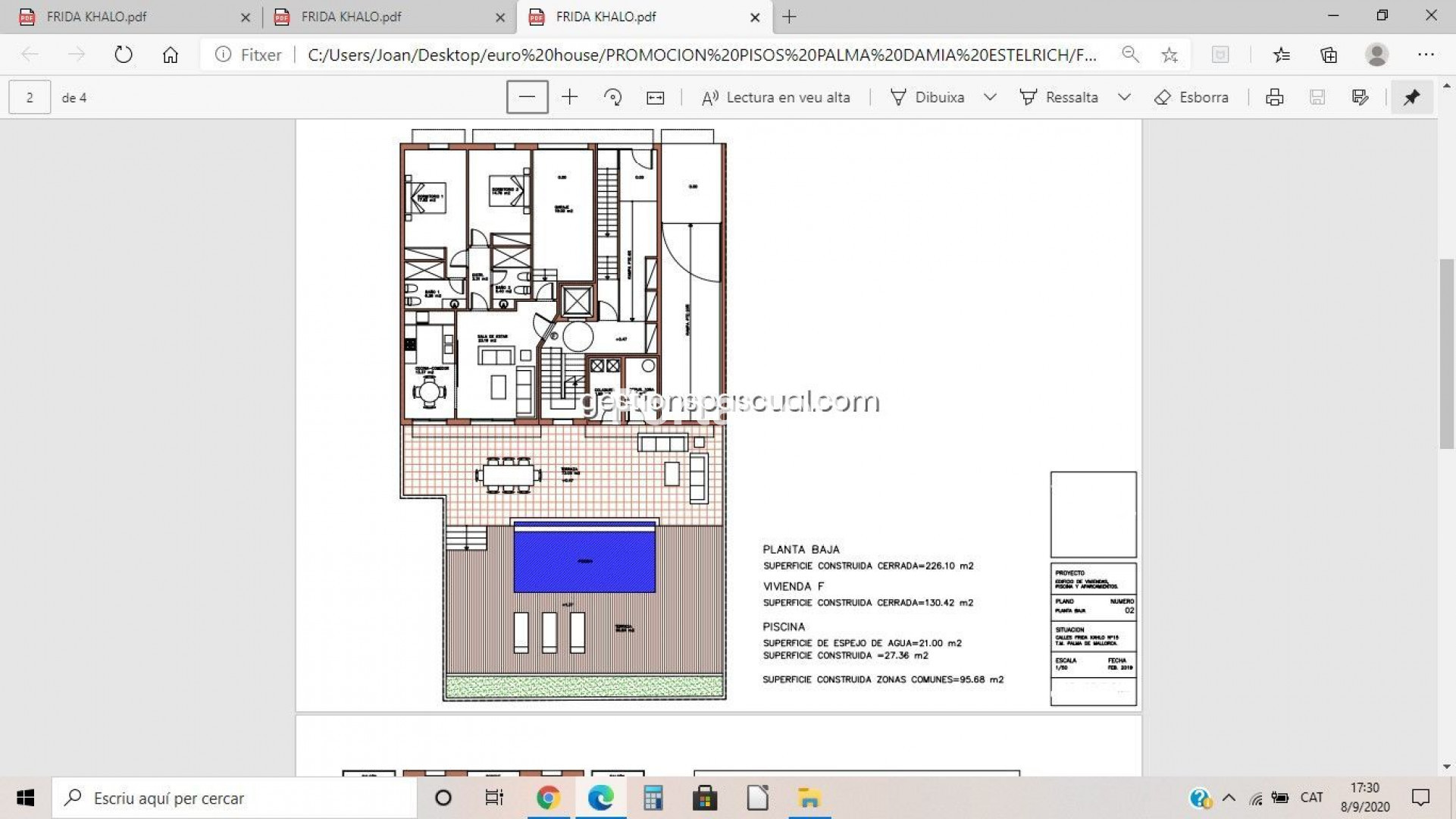Image resolution: width=1456 pixels, height=819 pixels.
Task: Refresh the current page
Action: coord(124,55)
